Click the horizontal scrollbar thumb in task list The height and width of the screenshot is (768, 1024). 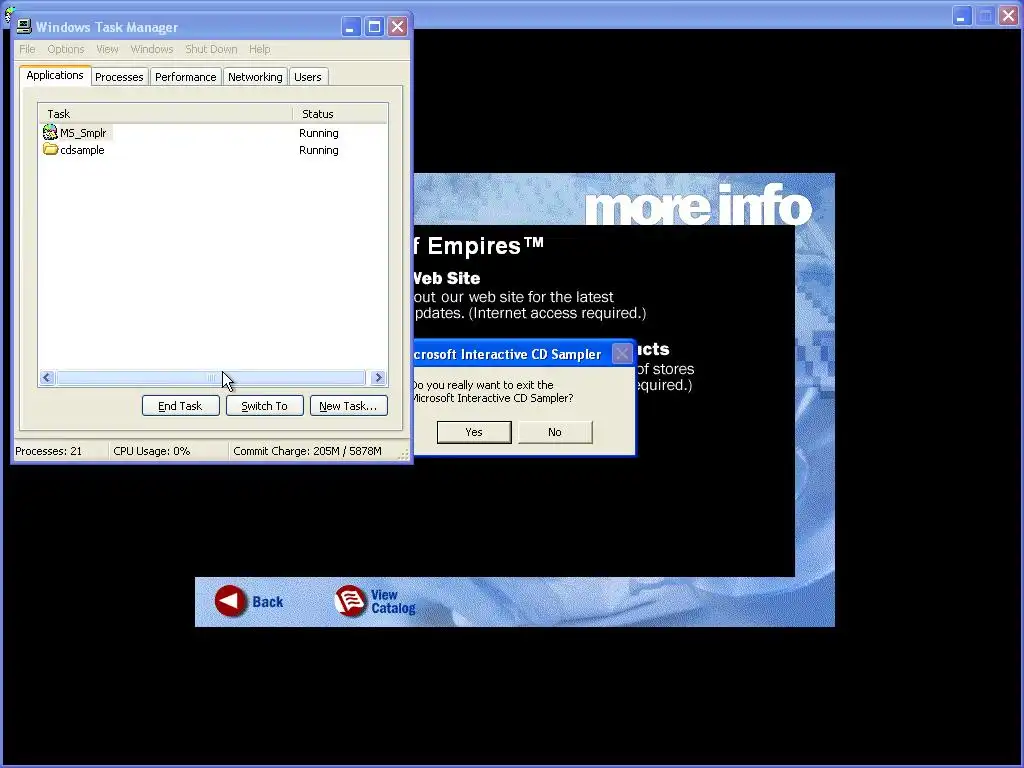tap(211, 377)
